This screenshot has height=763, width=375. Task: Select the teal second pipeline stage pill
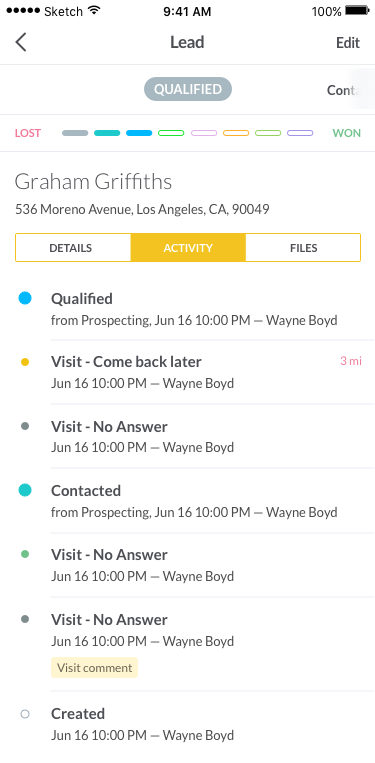tap(107, 133)
